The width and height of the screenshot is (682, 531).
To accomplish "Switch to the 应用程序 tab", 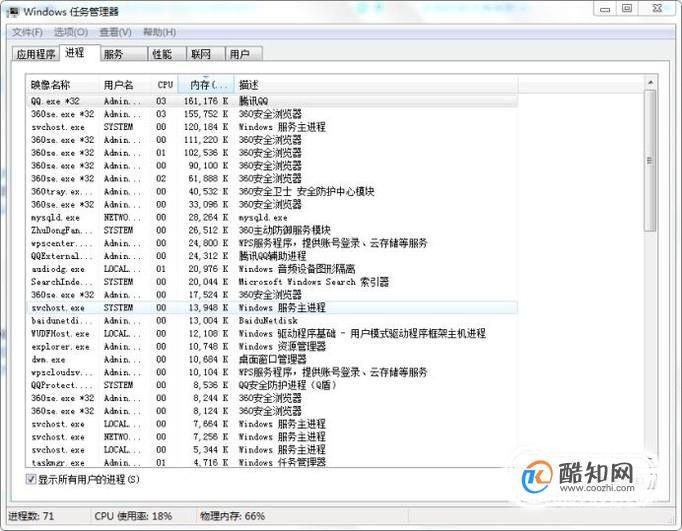I will 36,54.
